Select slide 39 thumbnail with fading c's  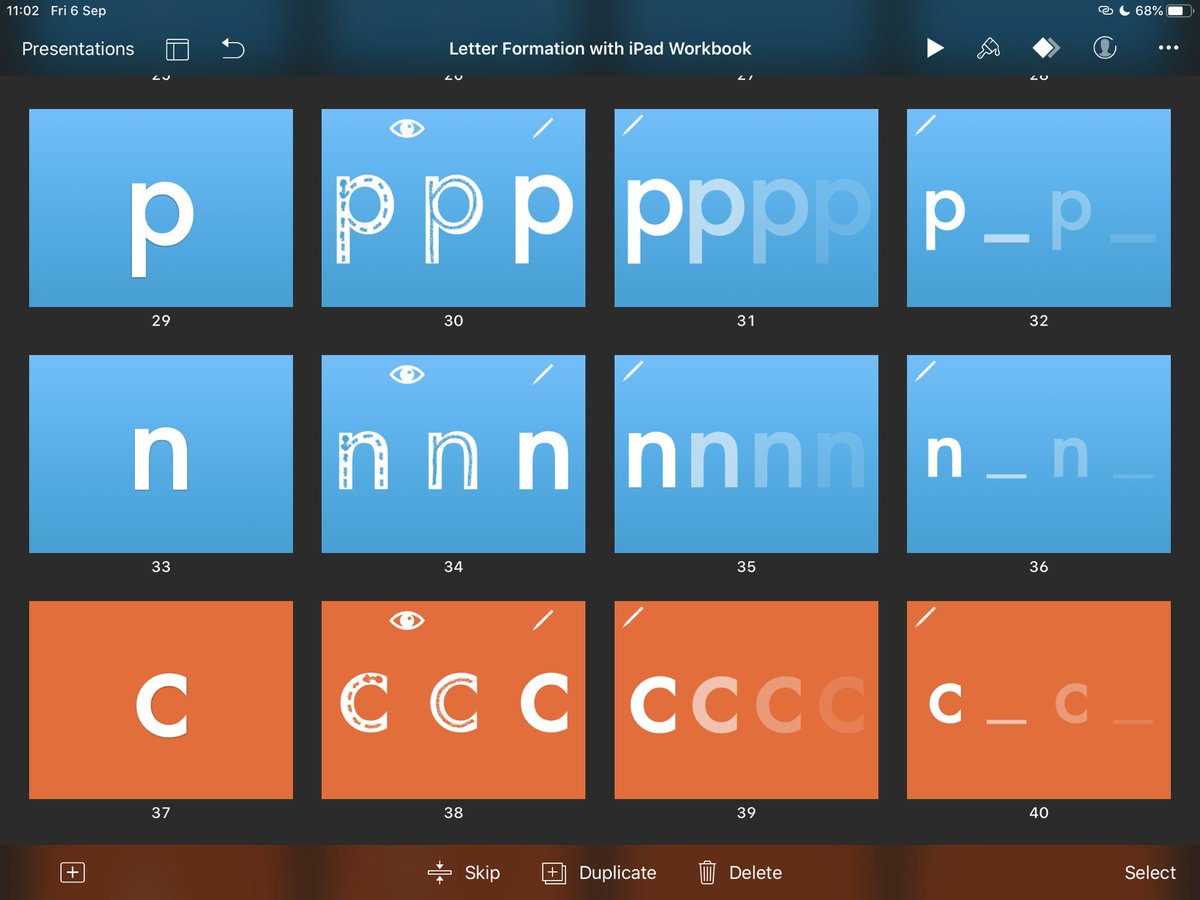click(746, 700)
